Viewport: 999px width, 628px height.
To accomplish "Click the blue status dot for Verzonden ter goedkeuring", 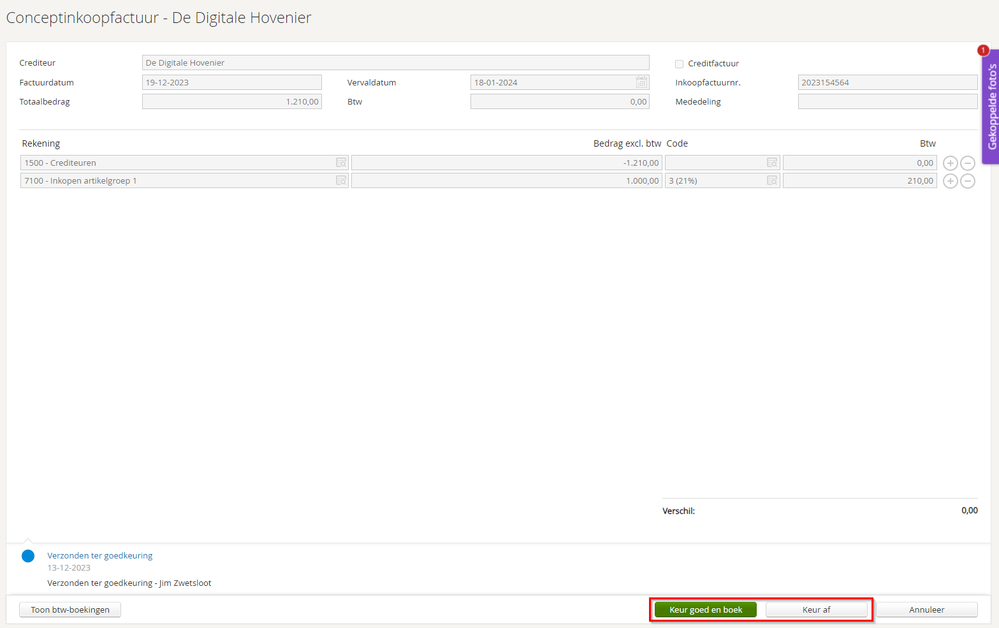I will point(28,556).
